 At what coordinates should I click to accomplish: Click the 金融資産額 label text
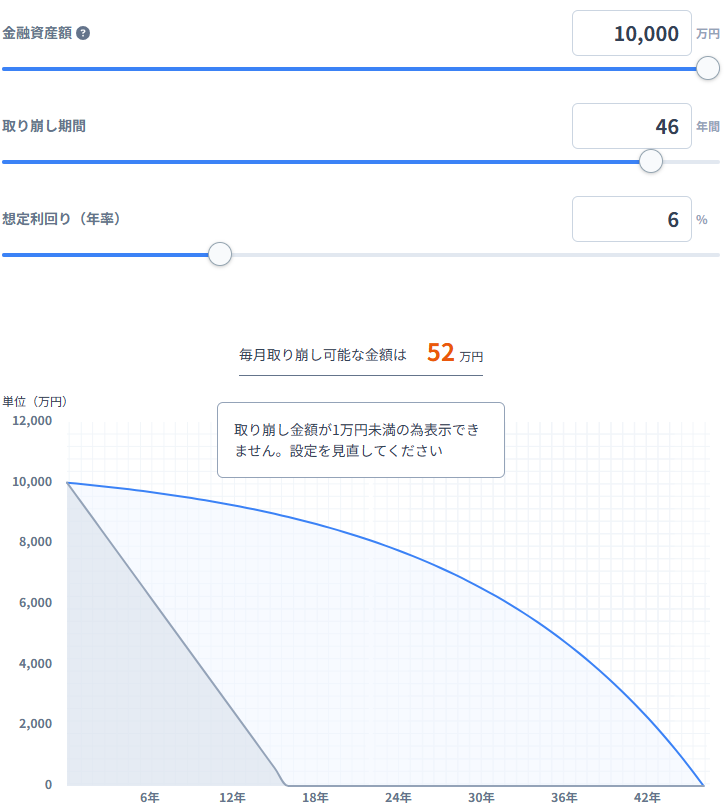coord(37,33)
